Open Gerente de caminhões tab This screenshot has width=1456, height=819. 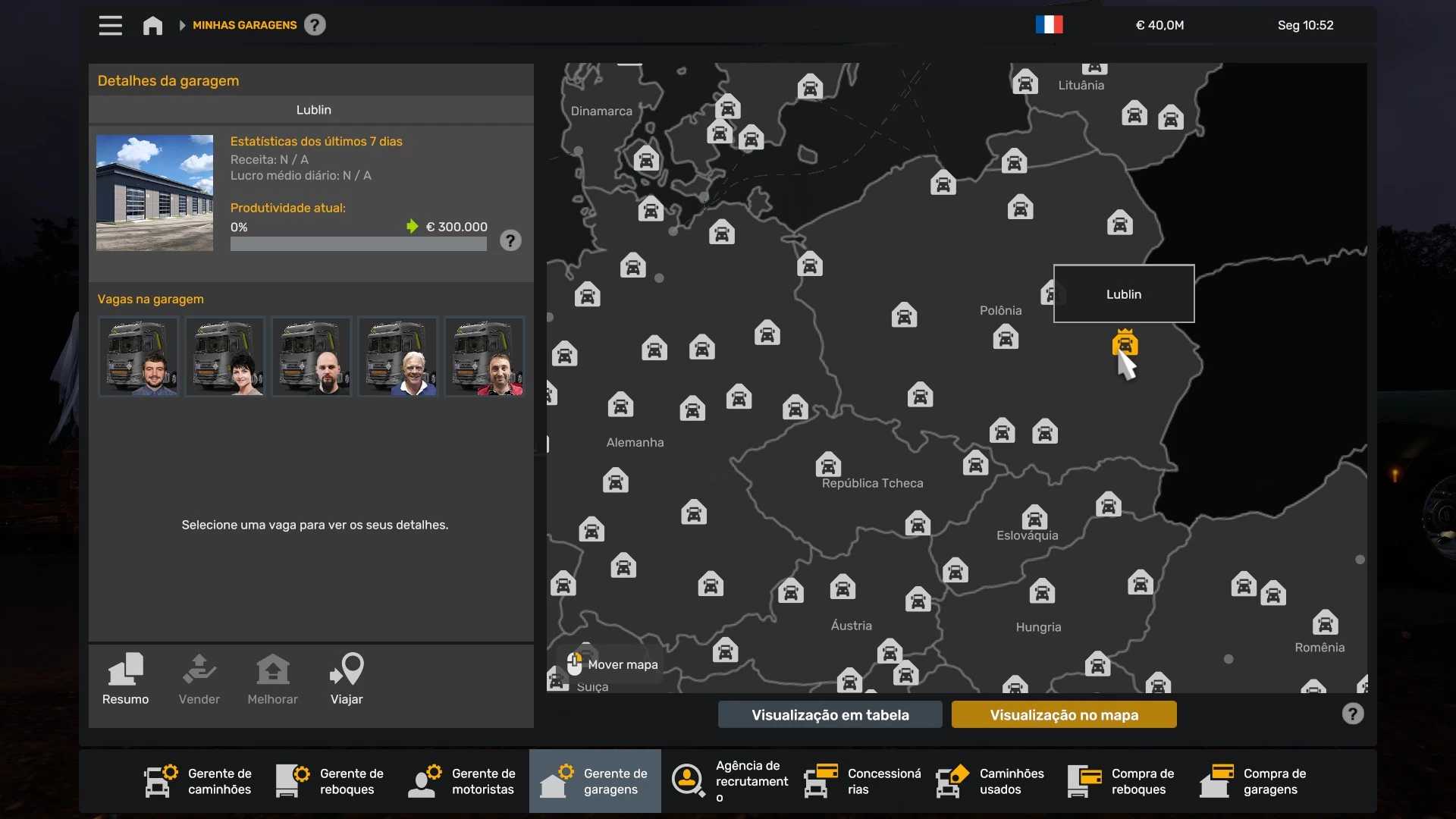(x=199, y=781)
